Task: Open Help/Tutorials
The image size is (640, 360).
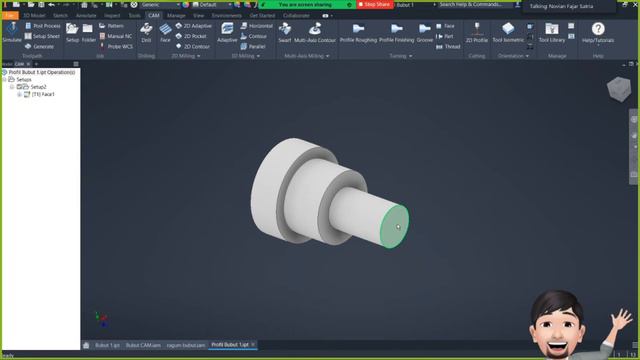Action: point(598,33)
